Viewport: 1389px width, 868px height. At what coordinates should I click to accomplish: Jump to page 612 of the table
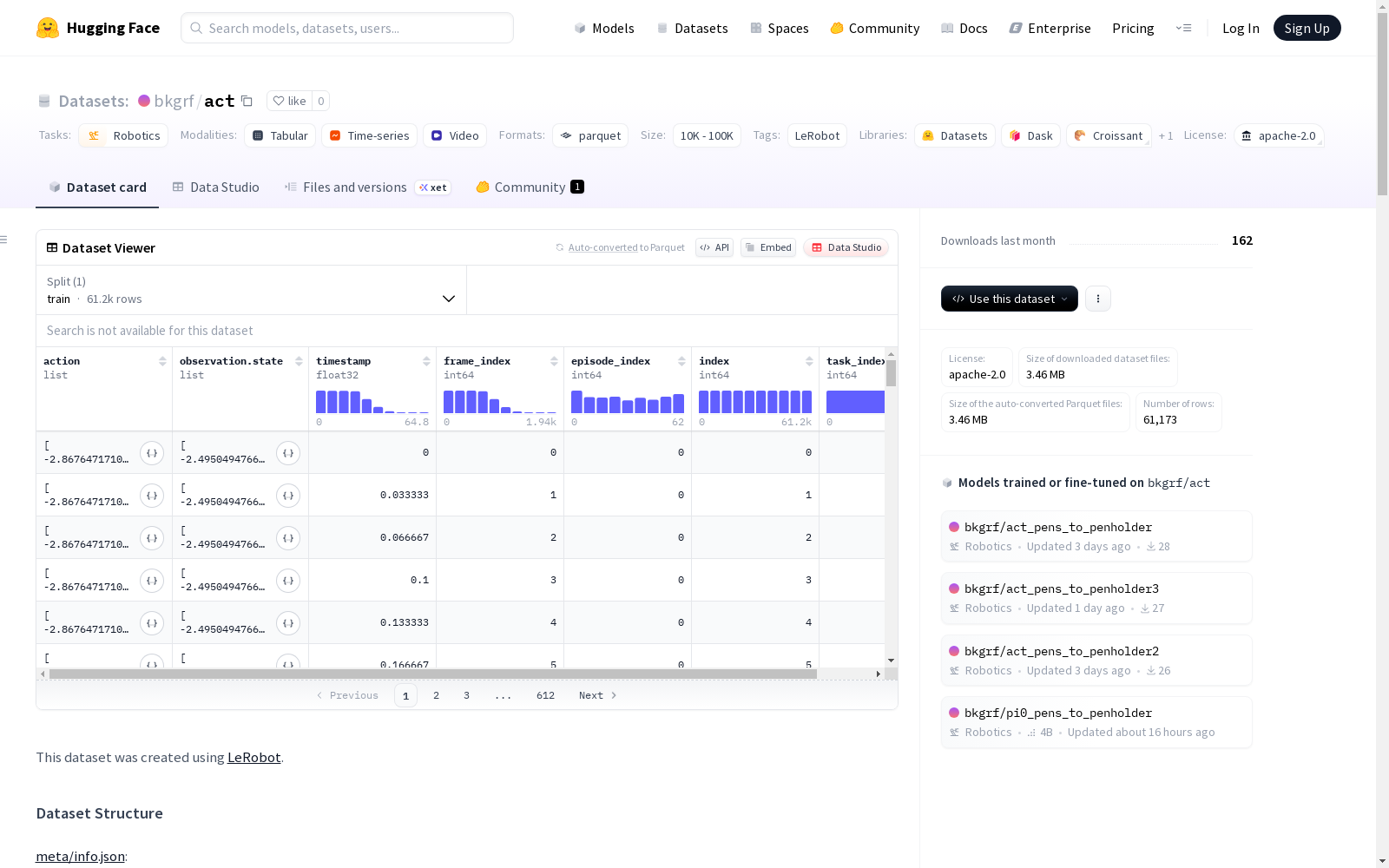[x=545, y=695]
